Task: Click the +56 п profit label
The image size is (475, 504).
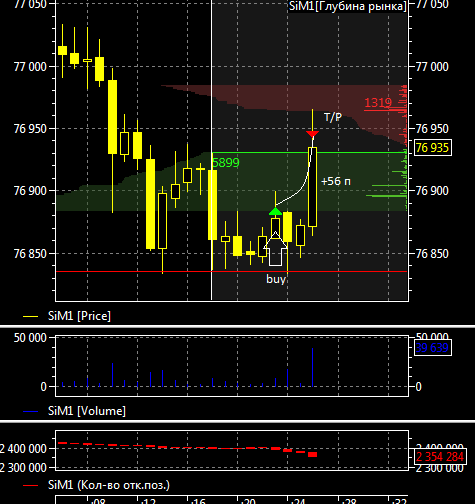Action: click(336, 181)
